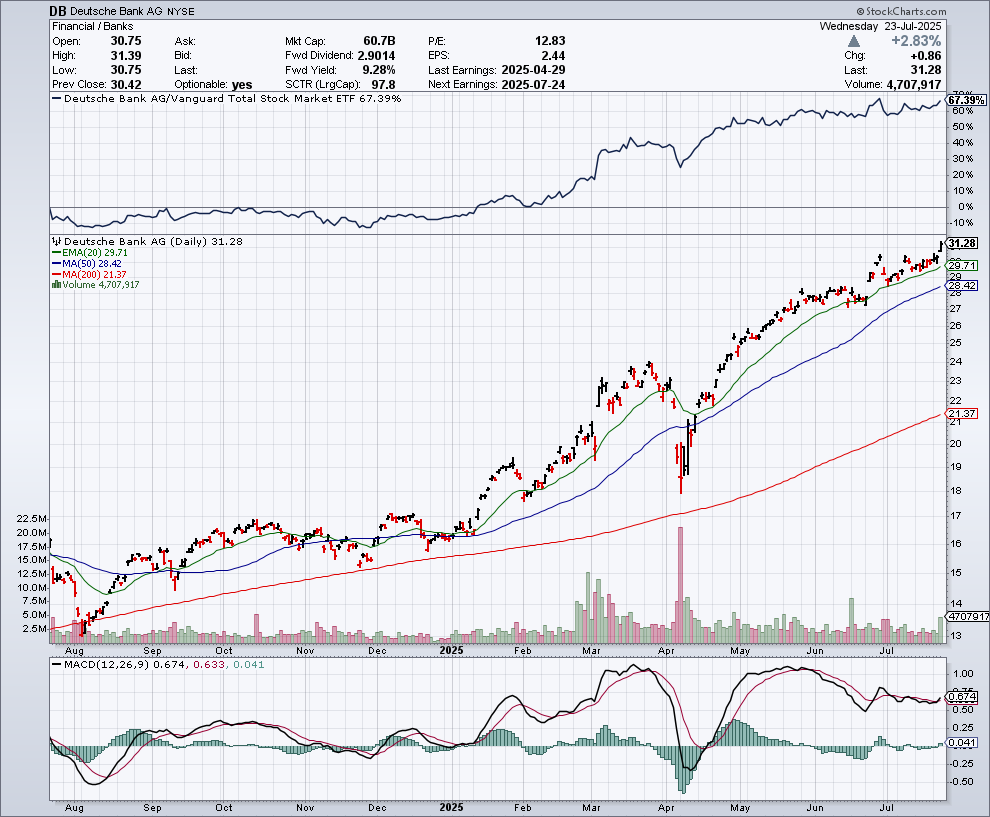The width and height of the screenshot is (990, 817).
Task: Click the green EMA(20) line swatch in legend
Action: pos(56,253)
